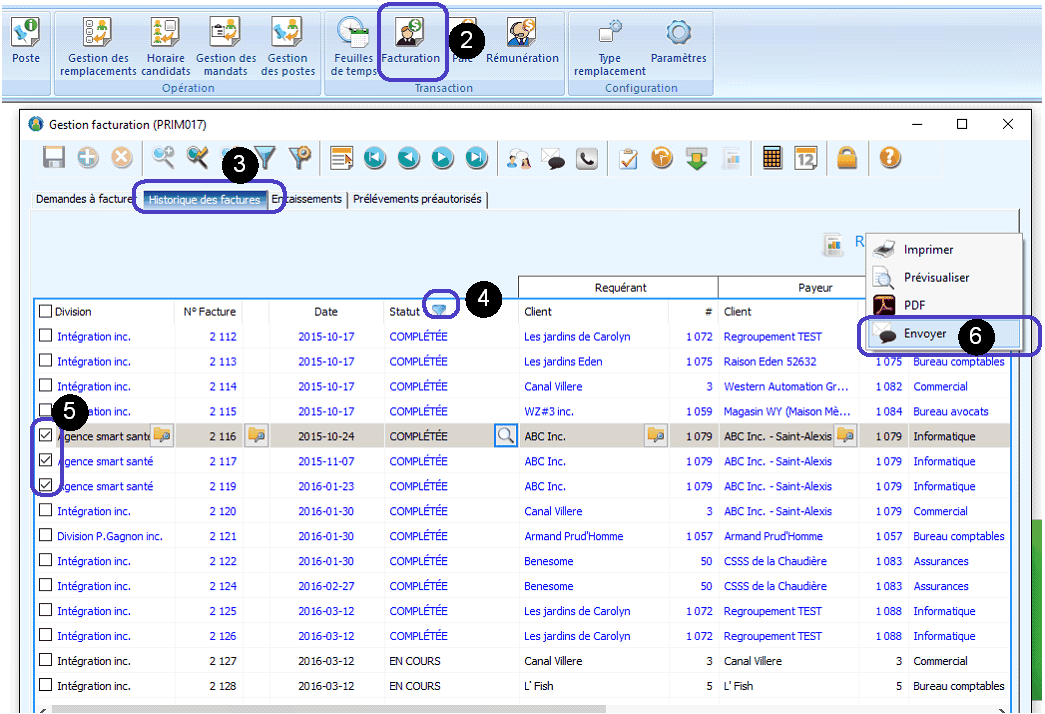This screenshot has width=1045, height=714.
Task: Check the box for invoice 2 120
Action: tap(45, 511)
